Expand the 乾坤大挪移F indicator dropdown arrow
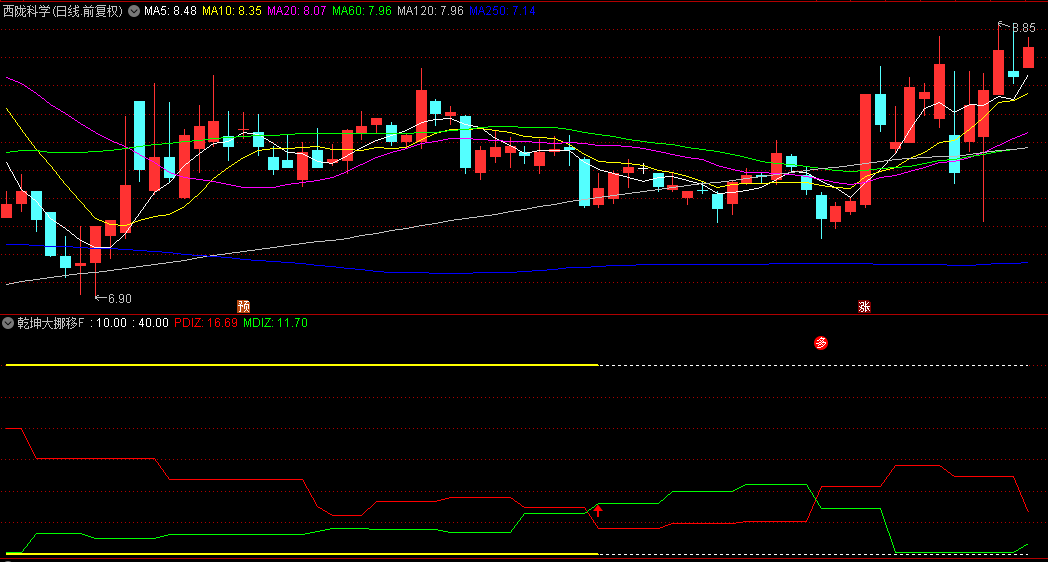This screenshot has height=562, width=1048. [8, 323]
